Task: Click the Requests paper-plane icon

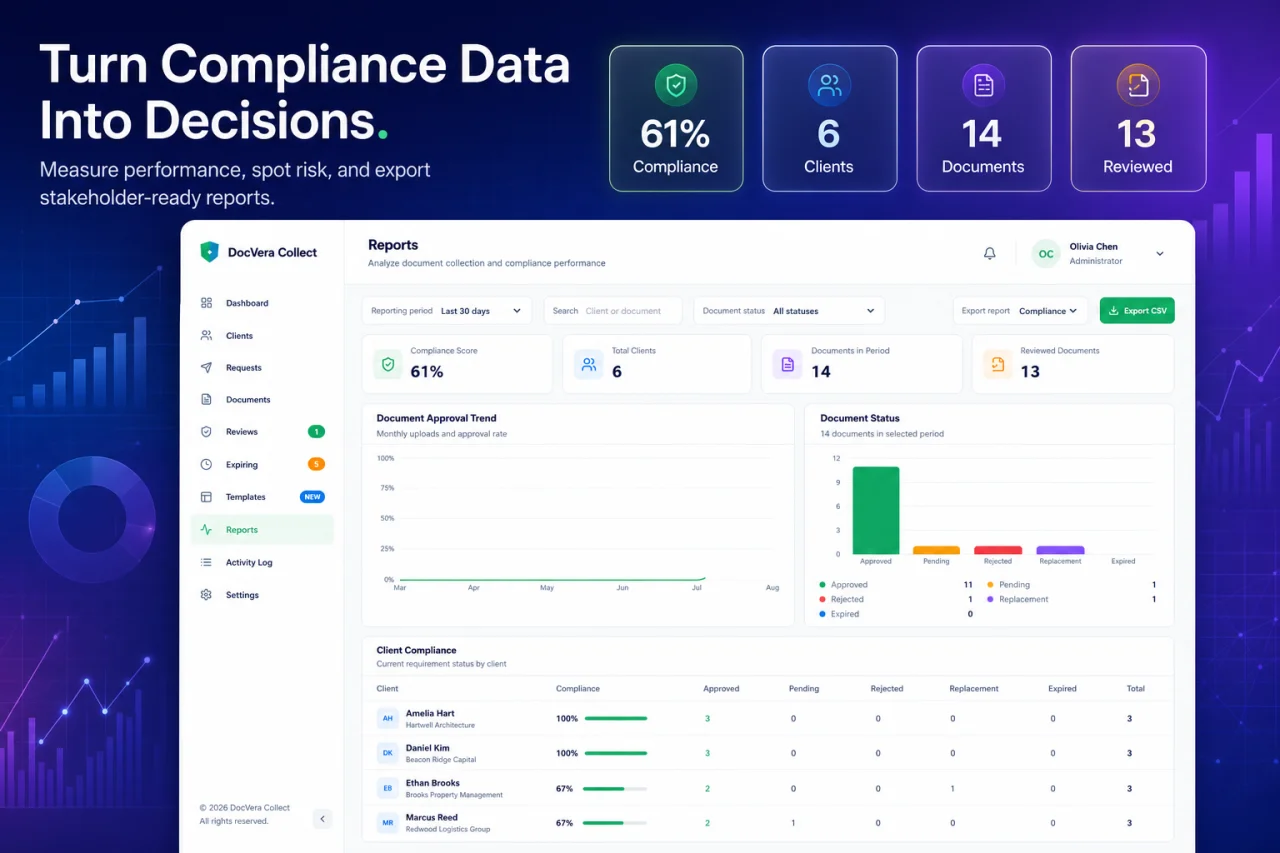Action: (206, 368)
